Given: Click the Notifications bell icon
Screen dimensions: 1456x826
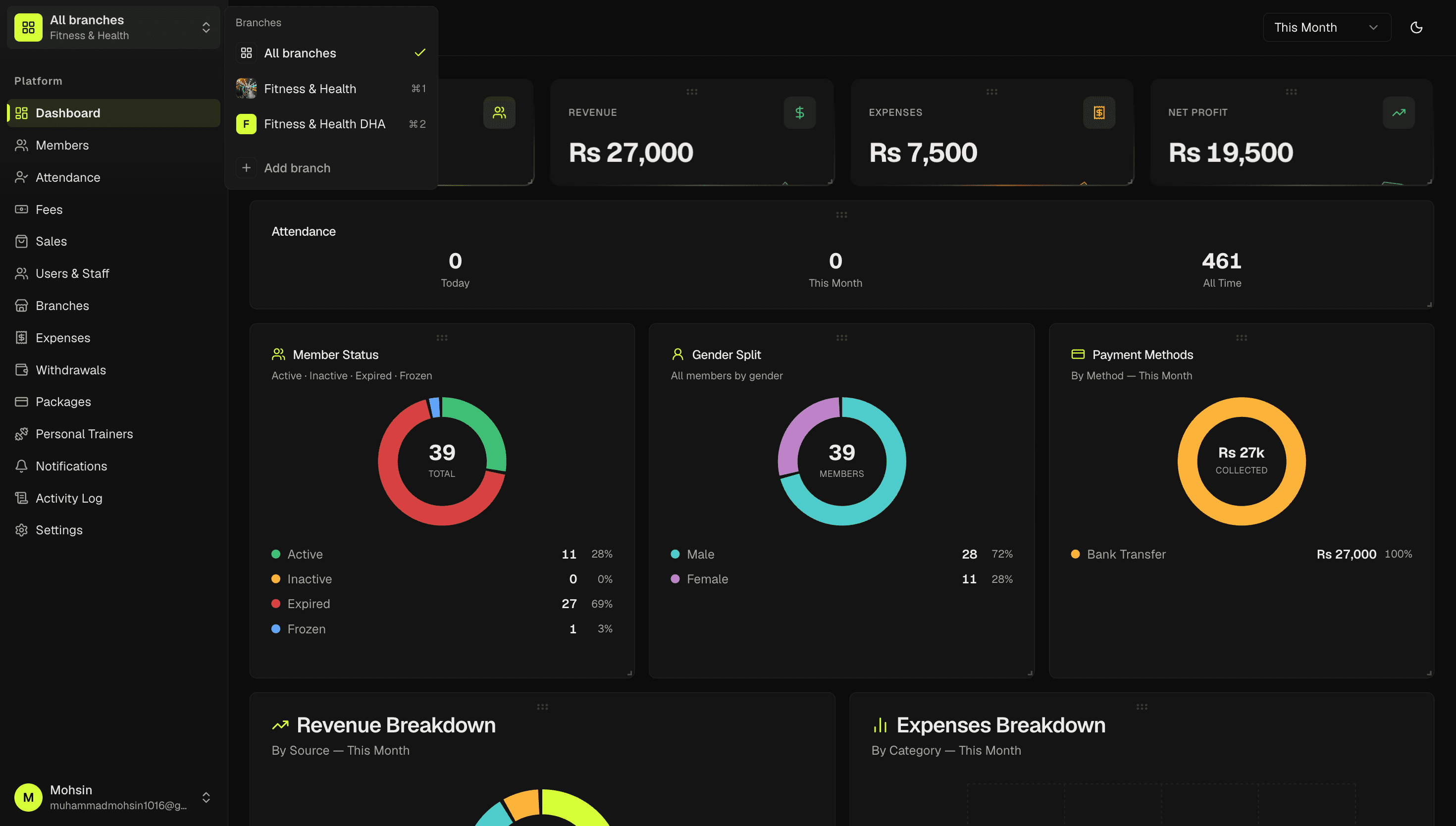Looking at the screenshot, I should [x=22, y=466].
